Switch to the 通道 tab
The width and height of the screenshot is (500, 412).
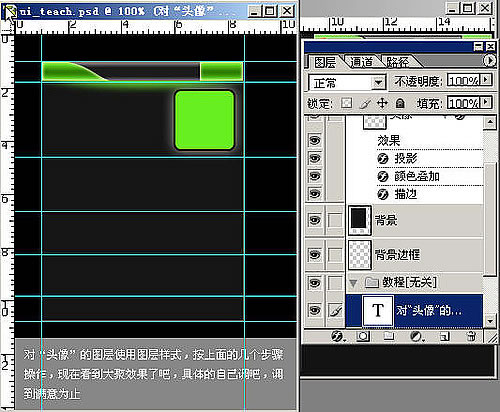point(362,62)
